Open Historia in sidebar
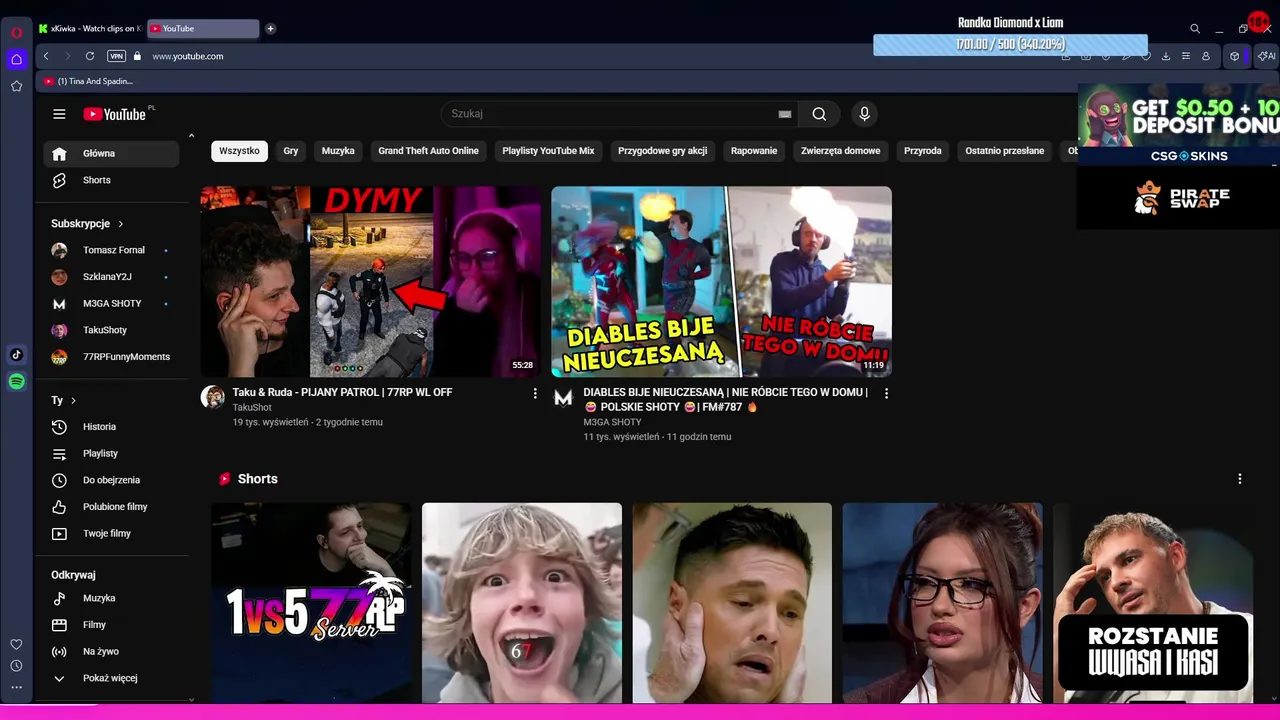The height and width of the screenshot is (720, 1280). tap(111, 427)
